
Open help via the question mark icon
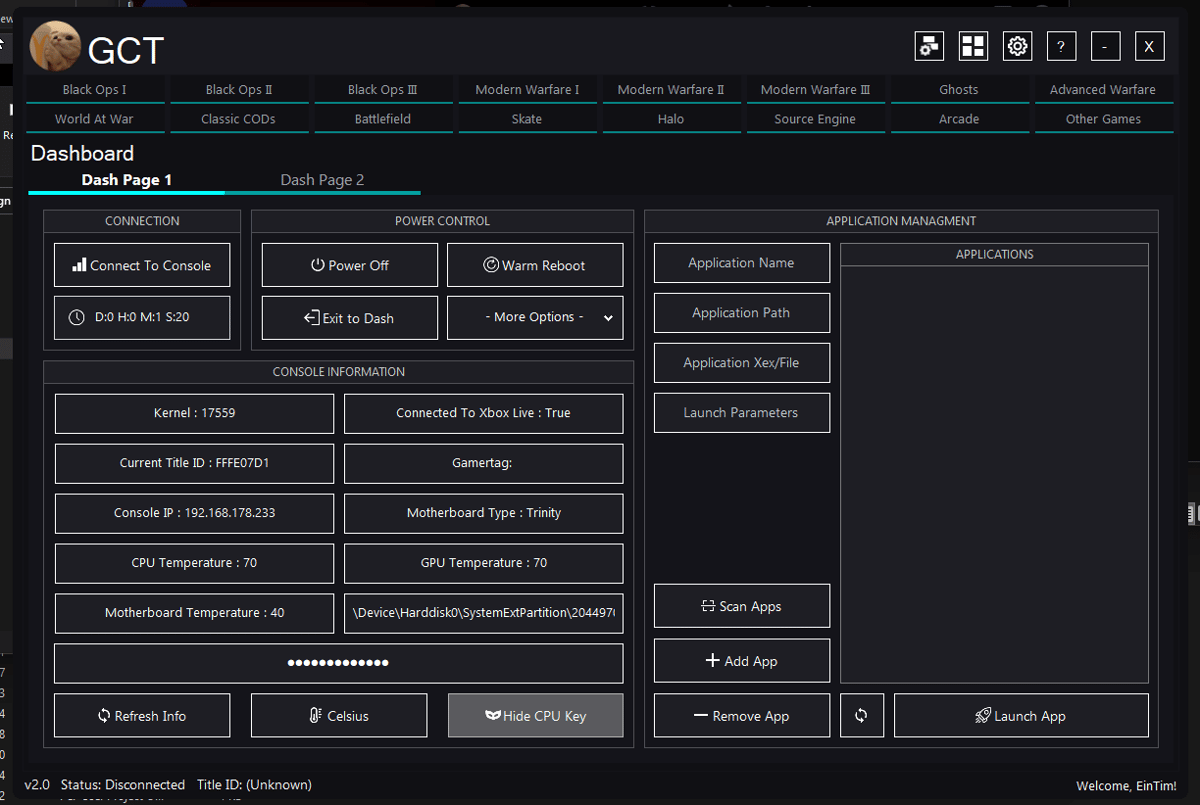click(1061, 45)
